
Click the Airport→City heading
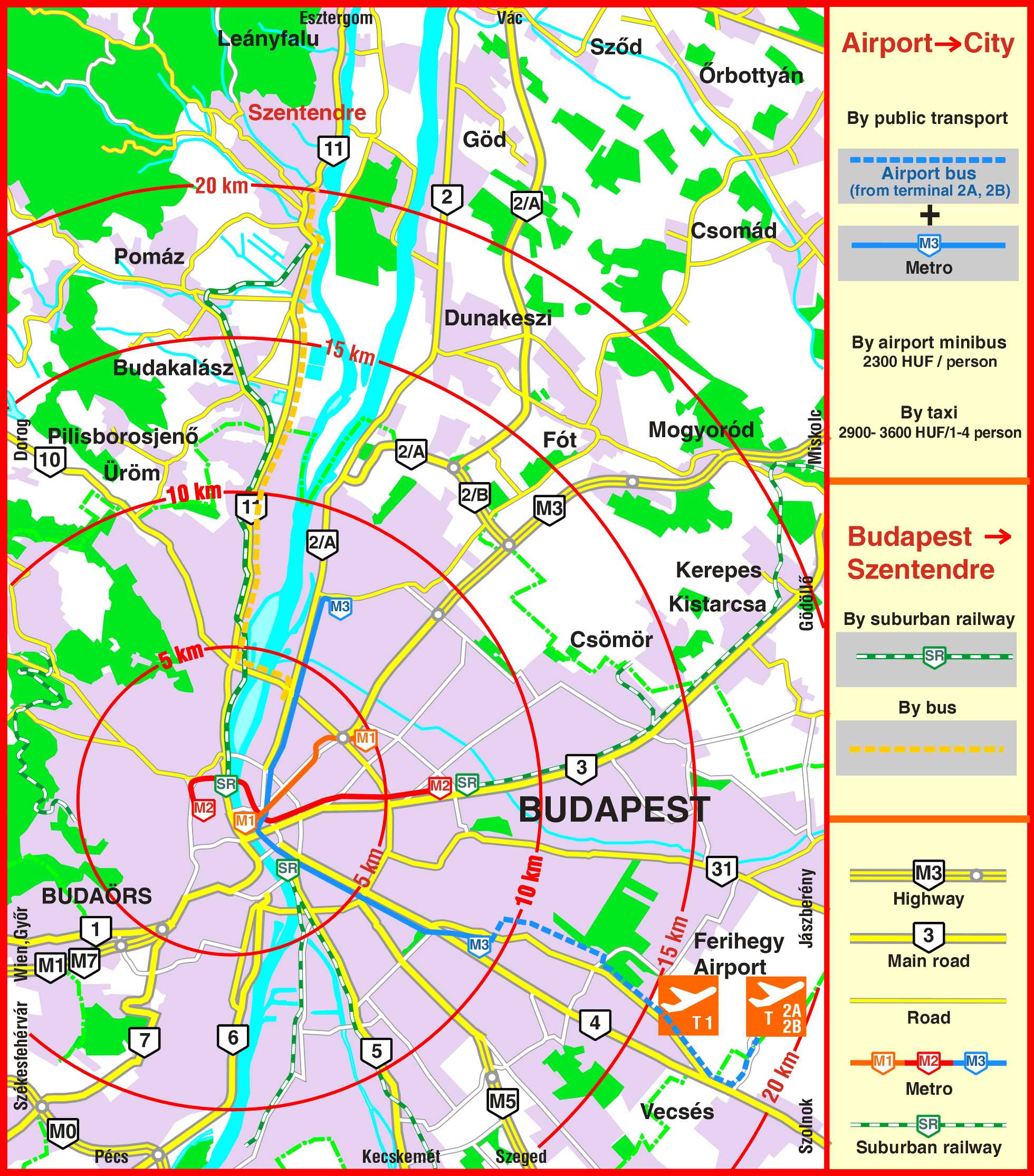pos(928,44)
